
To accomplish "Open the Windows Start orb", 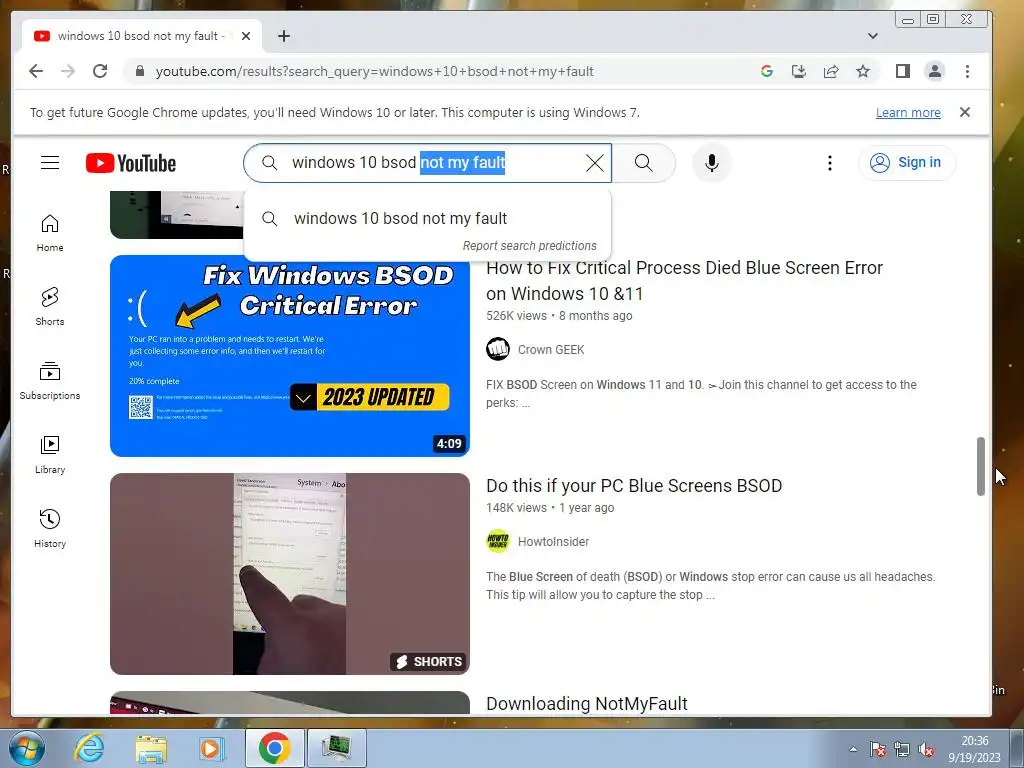I will pos(26,748).
